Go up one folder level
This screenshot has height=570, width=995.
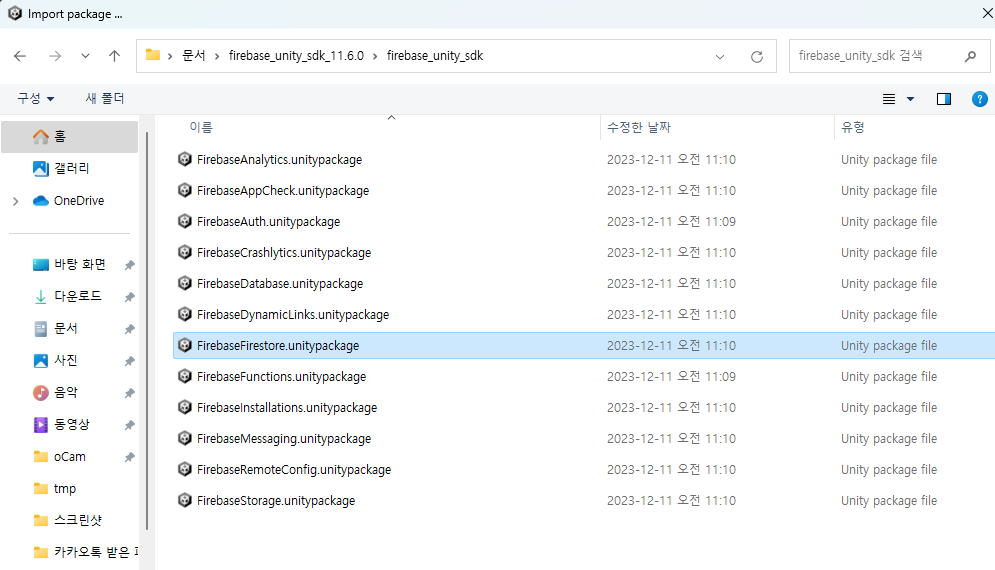tap(114, 56)
